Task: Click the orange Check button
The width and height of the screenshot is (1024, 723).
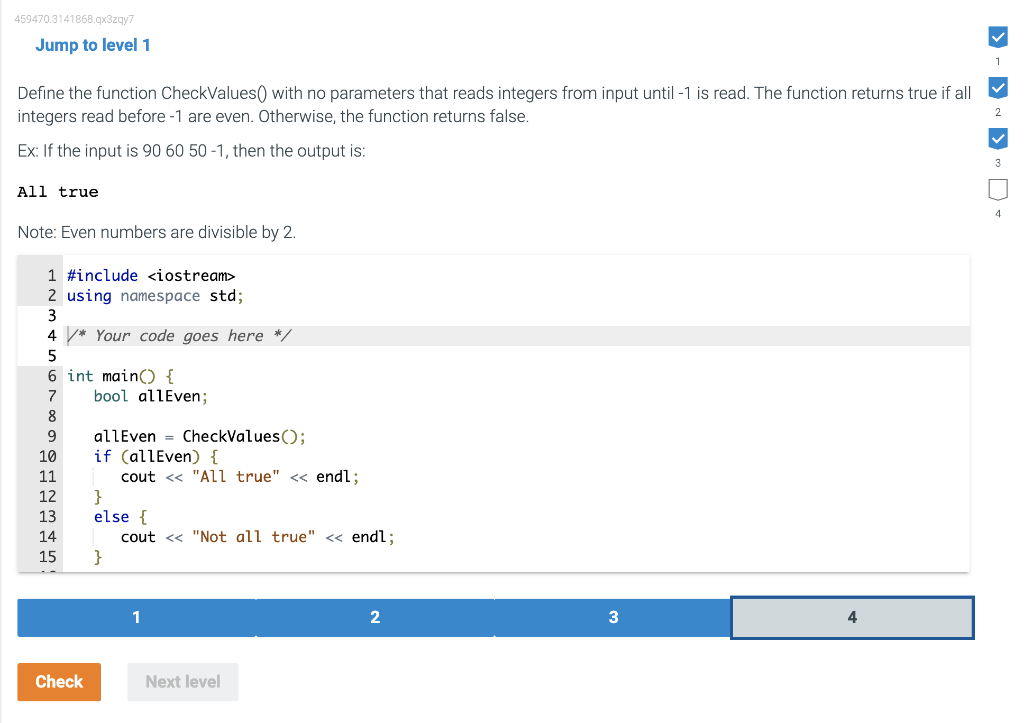Action: (59, 681)
